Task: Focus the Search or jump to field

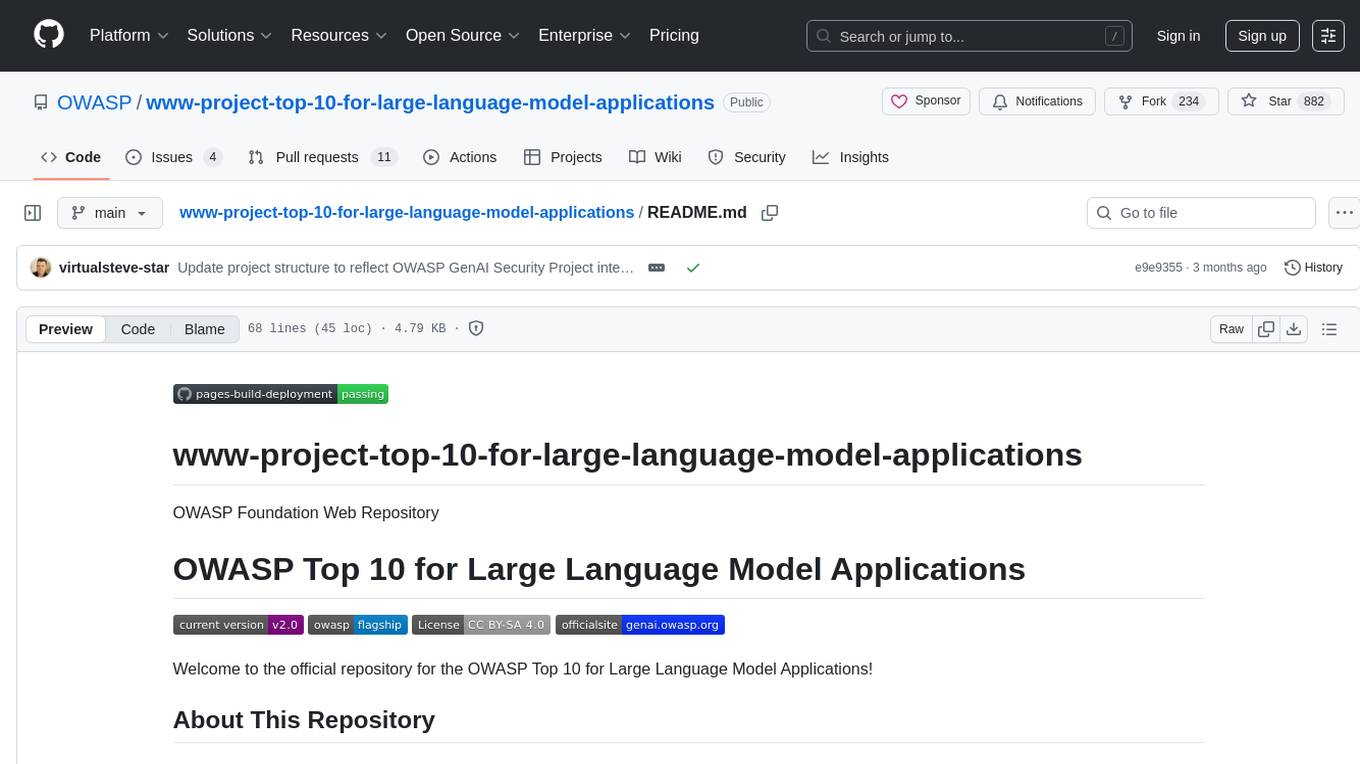Action: pyautogui.click(x=969, y=36)
